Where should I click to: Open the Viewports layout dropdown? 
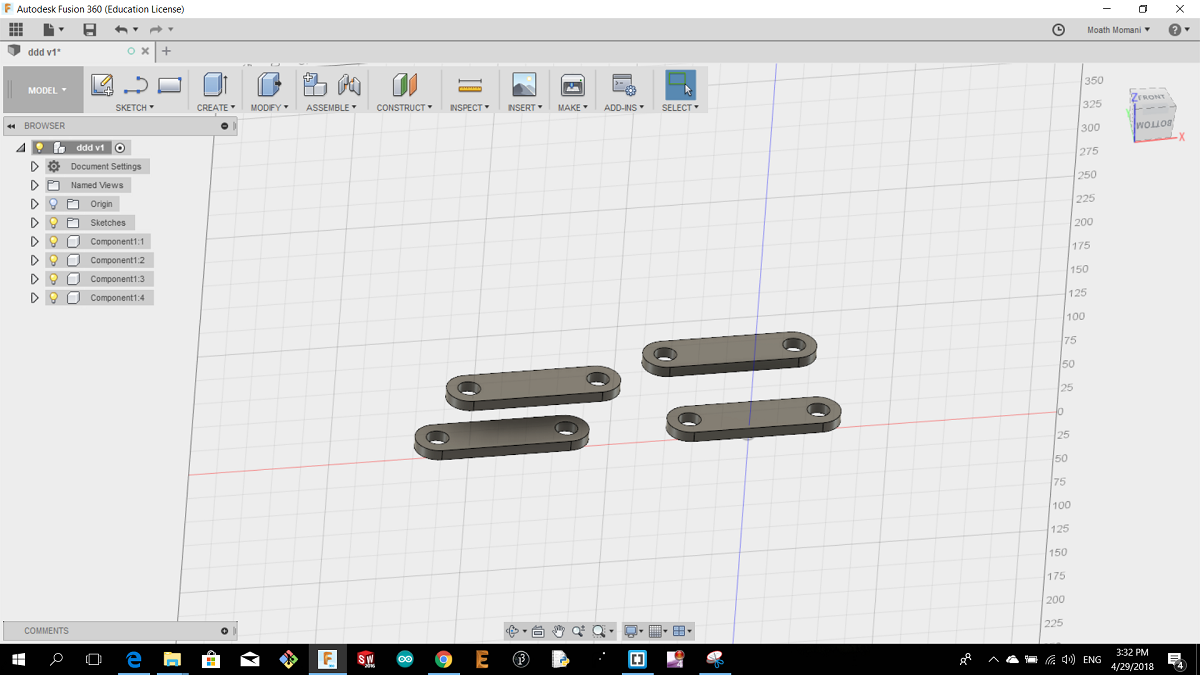[682, 631]
